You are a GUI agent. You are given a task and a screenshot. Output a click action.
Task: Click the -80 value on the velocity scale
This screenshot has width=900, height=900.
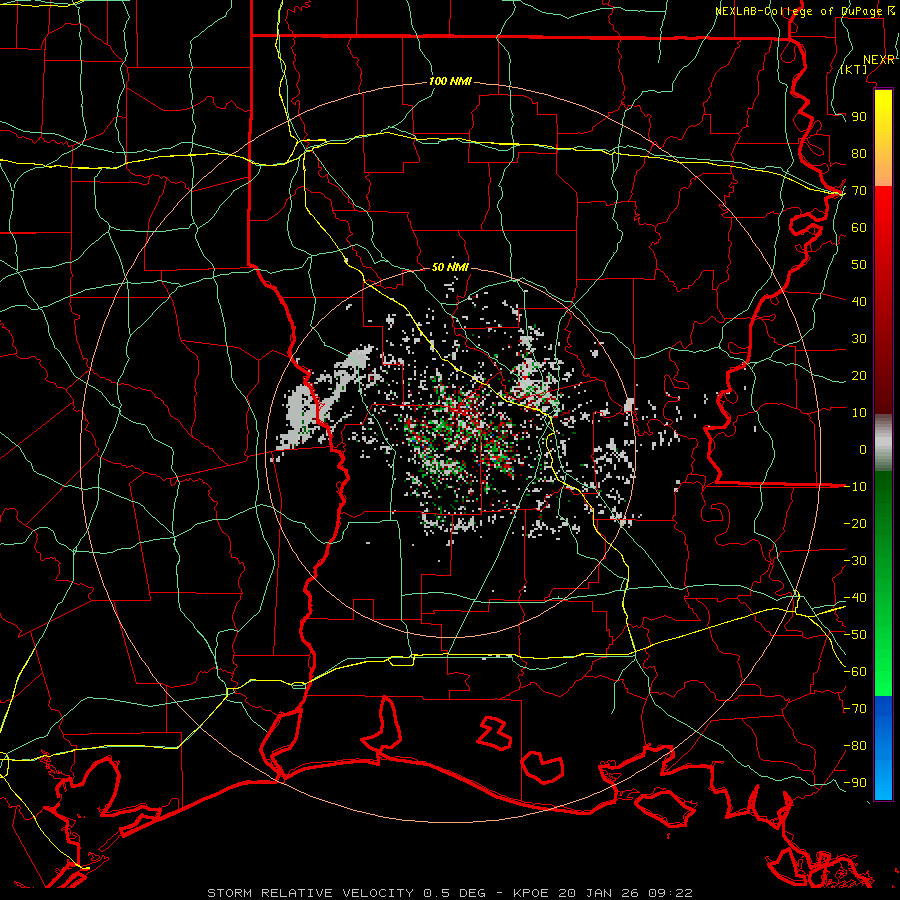point(855,746)
